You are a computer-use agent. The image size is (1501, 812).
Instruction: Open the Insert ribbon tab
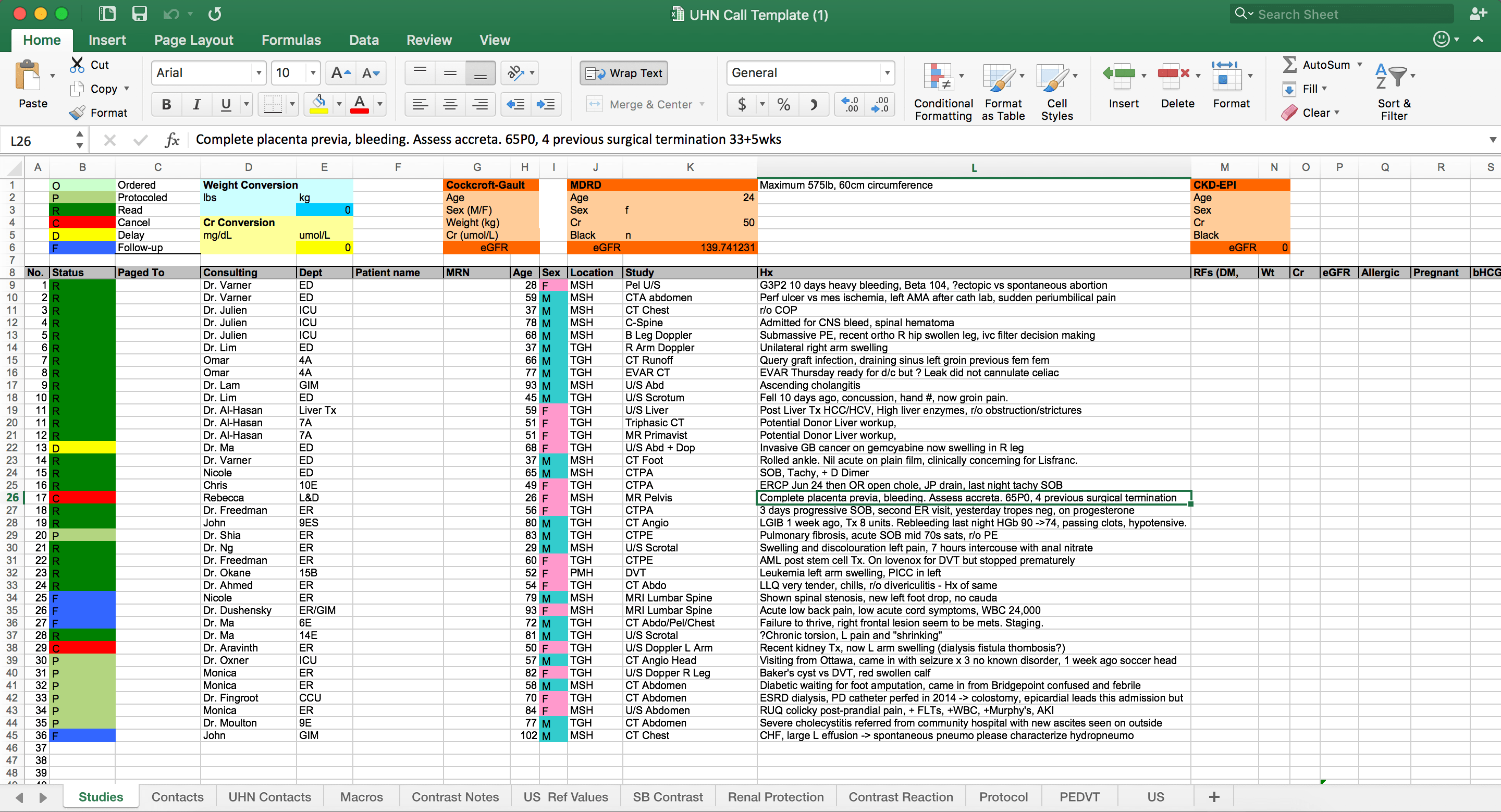click(x=107, y=40)
